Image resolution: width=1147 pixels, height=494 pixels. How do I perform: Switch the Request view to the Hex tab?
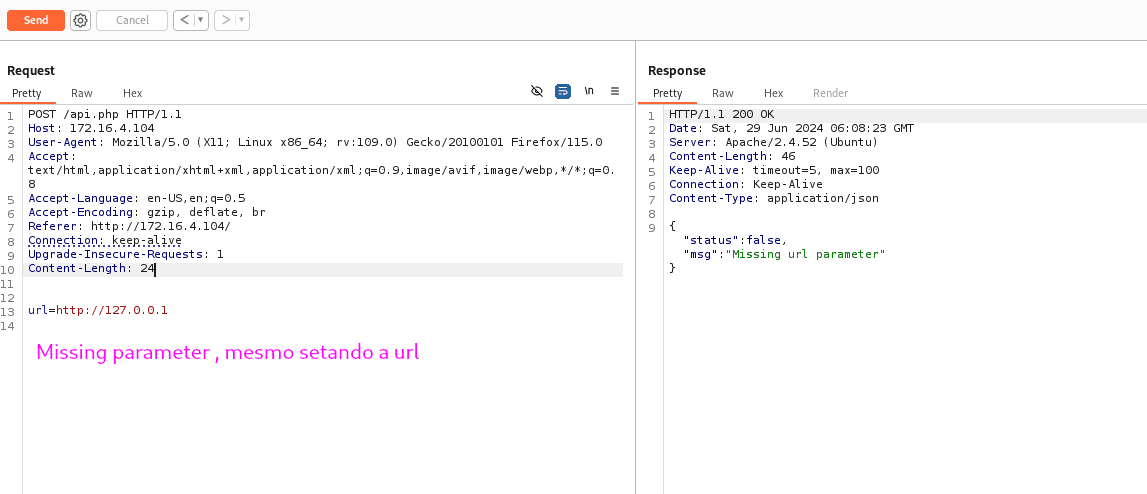coord(133,93)
